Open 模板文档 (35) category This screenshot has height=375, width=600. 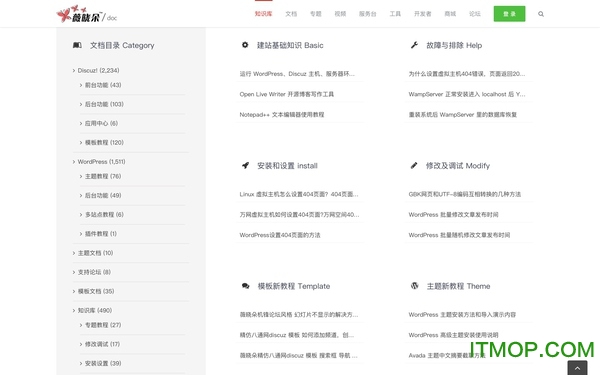96,291
